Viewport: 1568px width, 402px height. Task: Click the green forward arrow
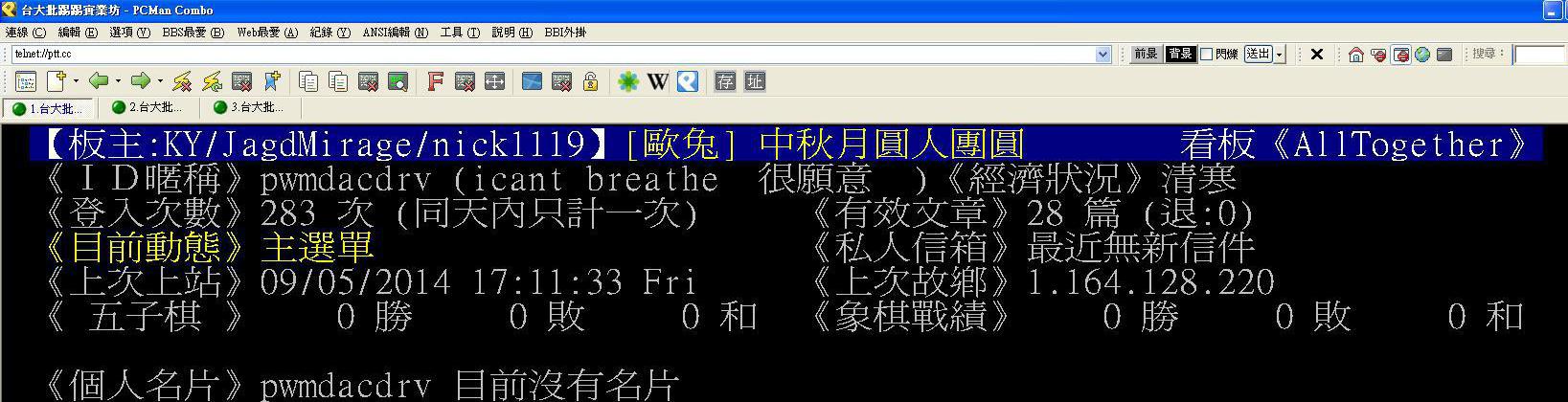[x=140, y=81]
